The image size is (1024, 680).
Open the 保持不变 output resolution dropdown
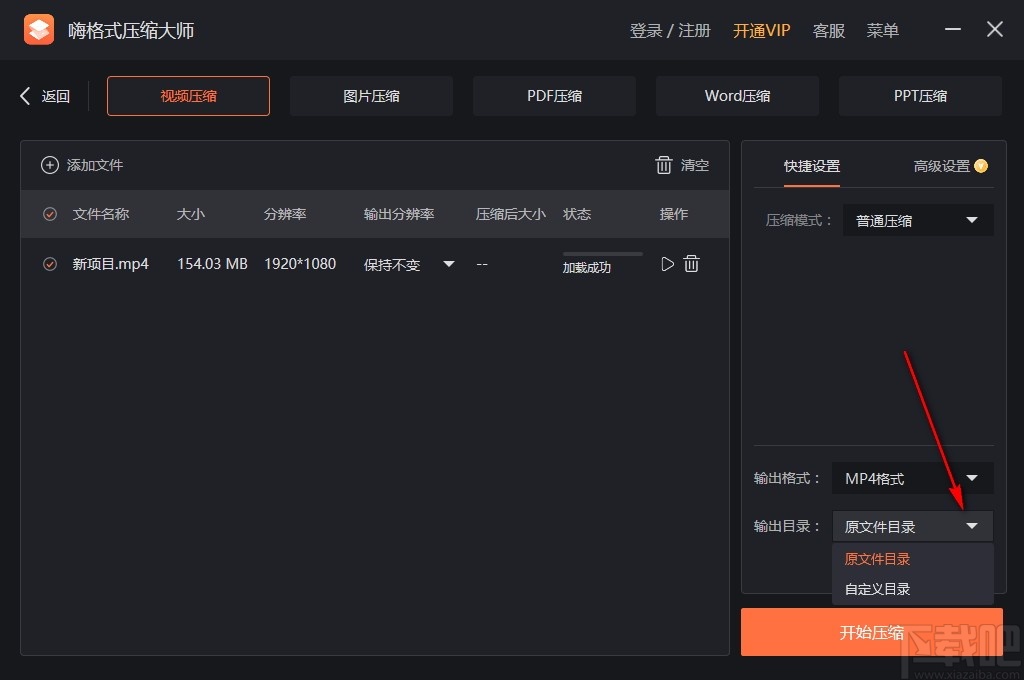(x=448, y=263)
